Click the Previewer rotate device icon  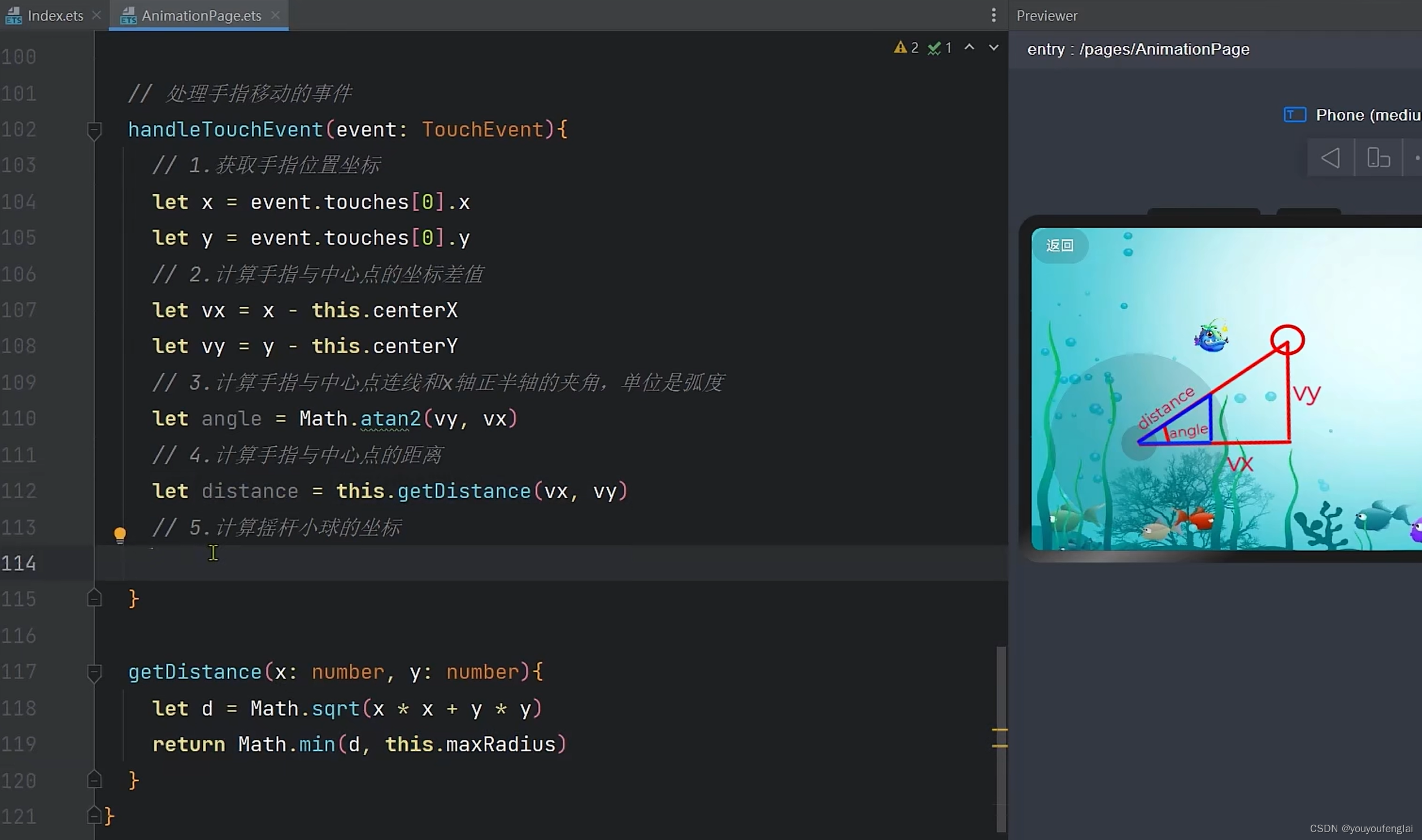(x=1378, y=158)
